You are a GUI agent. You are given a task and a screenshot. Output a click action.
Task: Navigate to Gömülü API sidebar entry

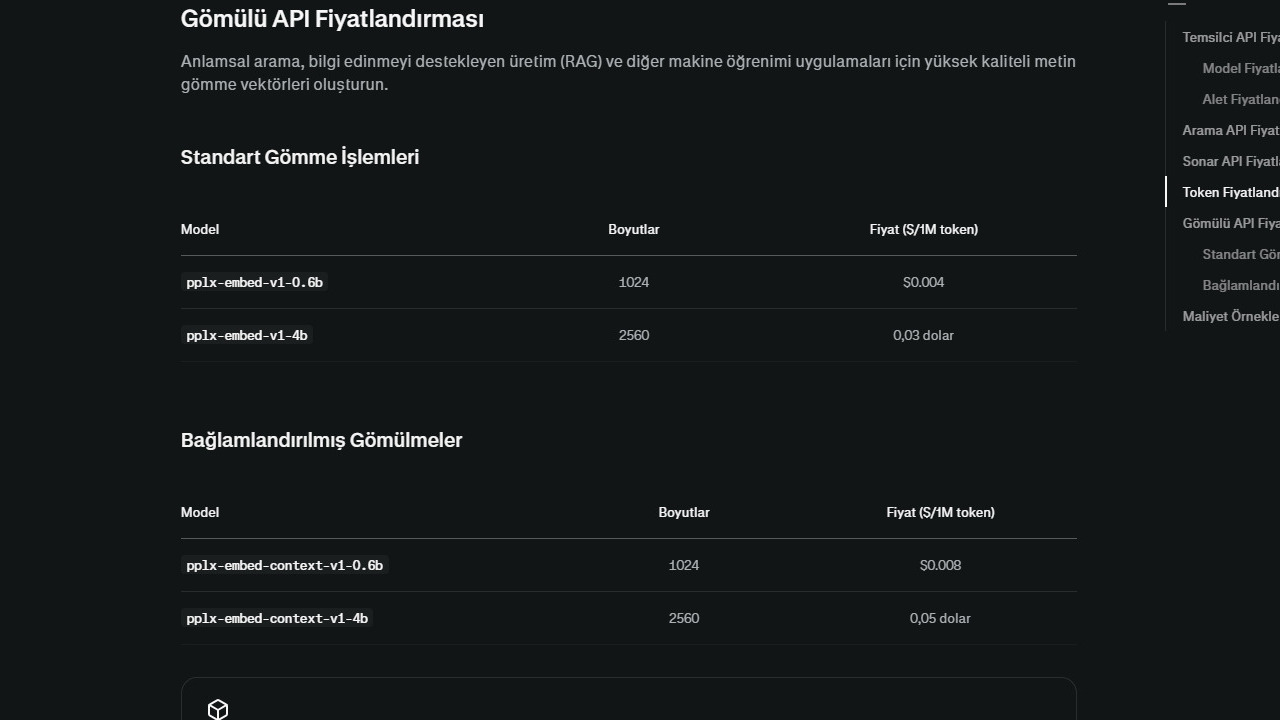point(1231,223)
